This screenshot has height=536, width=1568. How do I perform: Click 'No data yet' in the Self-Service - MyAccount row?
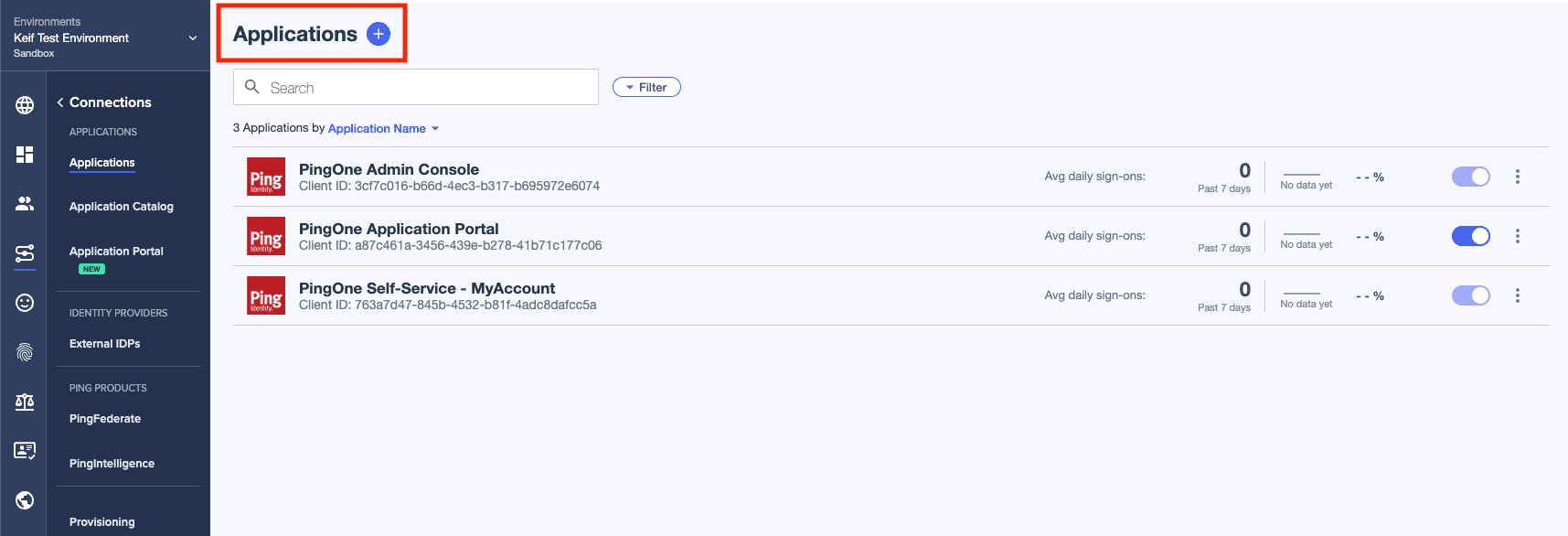click(x=1307, y=304)
